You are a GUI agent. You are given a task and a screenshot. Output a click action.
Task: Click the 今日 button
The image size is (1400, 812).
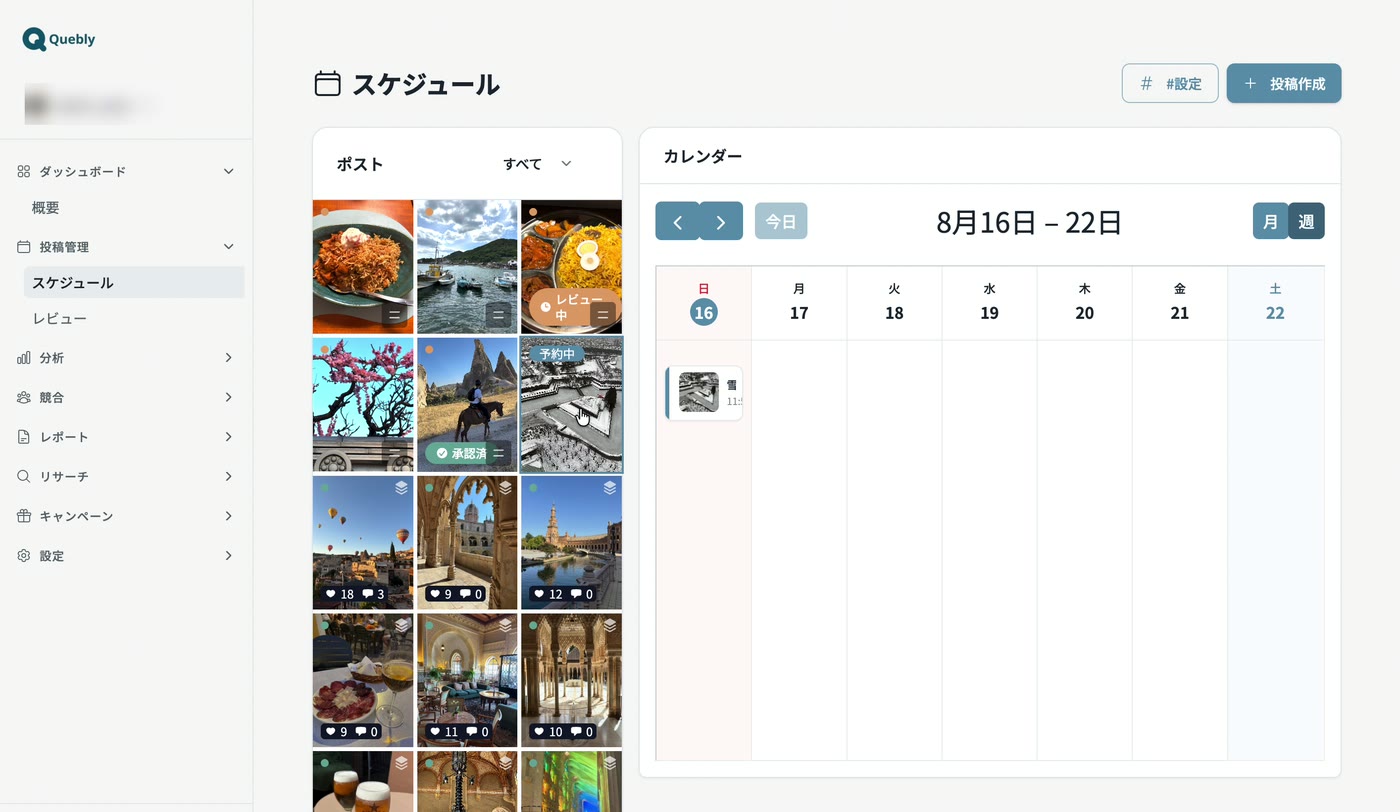[781, 221]
